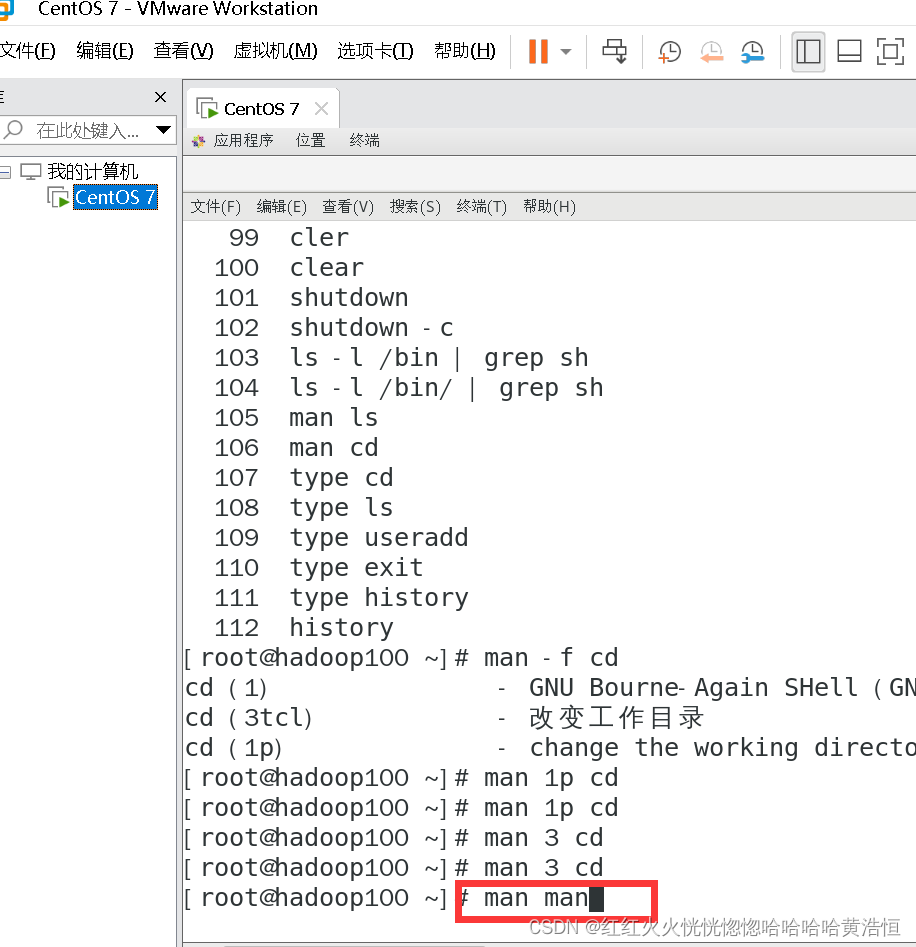The width and height of the screenshot is (916, 947).
Task: Select 我的计算机 in the library tree
Action: (92, 172)
